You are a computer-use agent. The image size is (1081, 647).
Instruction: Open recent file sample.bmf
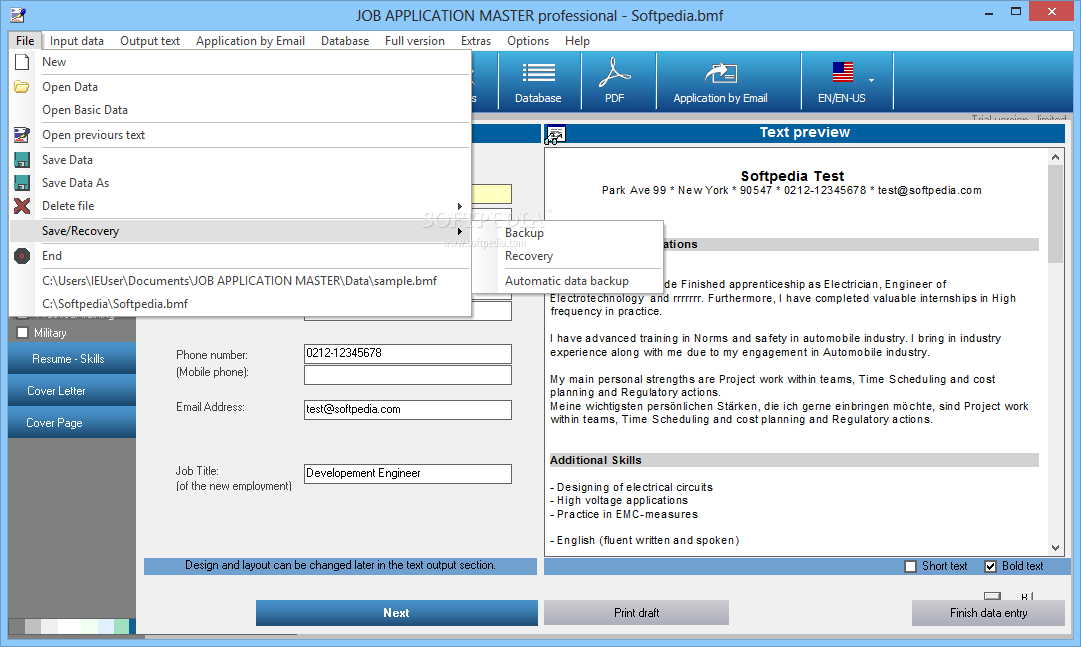(x=241, y=281)
